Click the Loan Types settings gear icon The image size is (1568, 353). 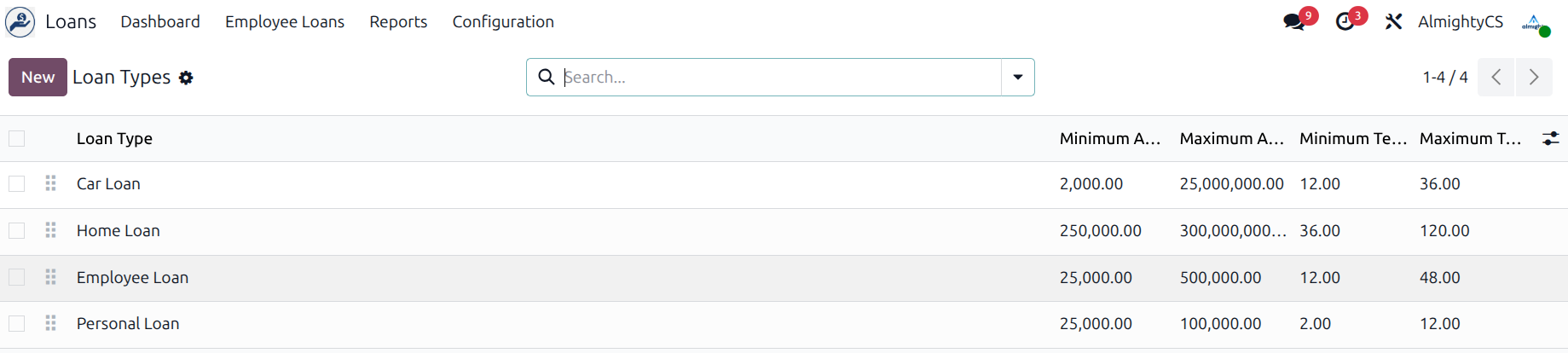pyautogui.click(x=186, y=78)
